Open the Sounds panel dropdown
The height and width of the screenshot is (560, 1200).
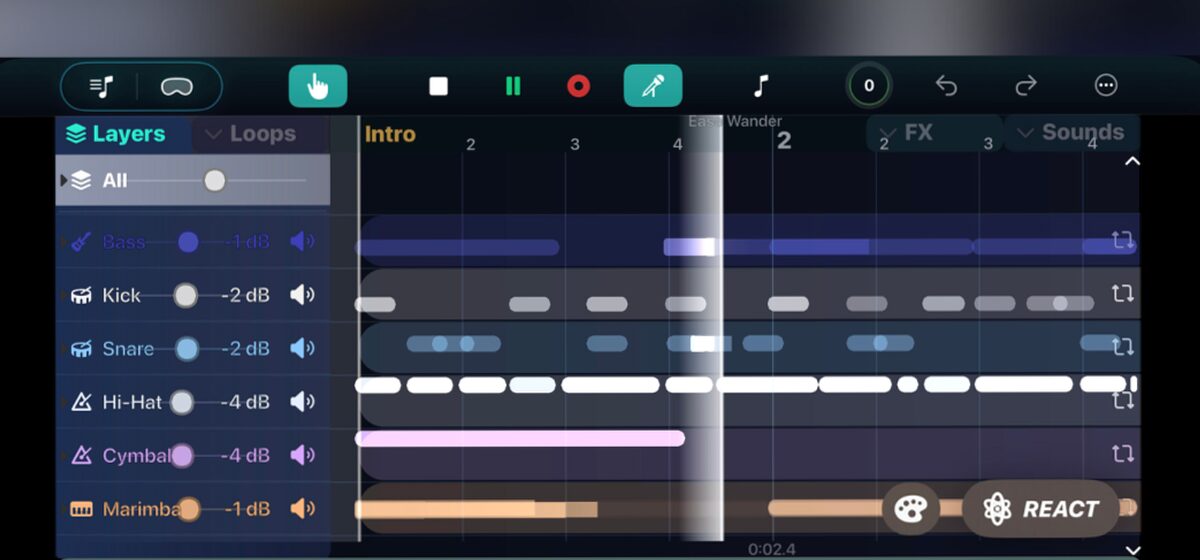[1070, 132]
